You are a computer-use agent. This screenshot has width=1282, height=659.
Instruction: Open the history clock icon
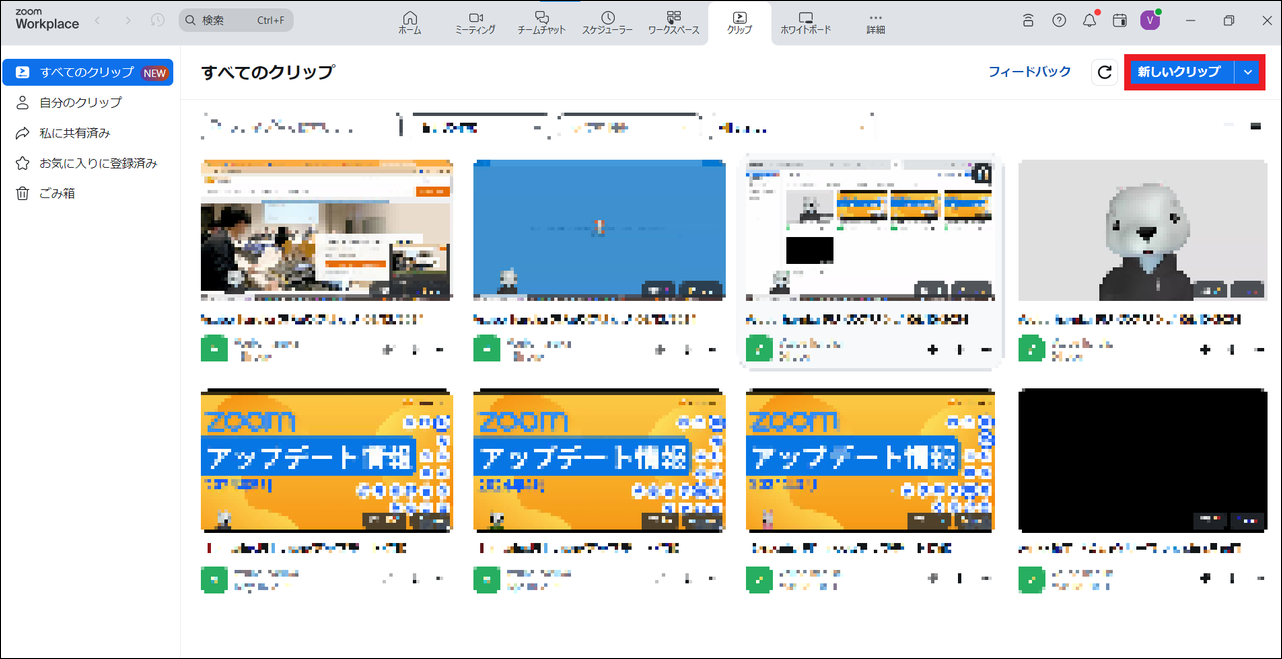[158, 20]
